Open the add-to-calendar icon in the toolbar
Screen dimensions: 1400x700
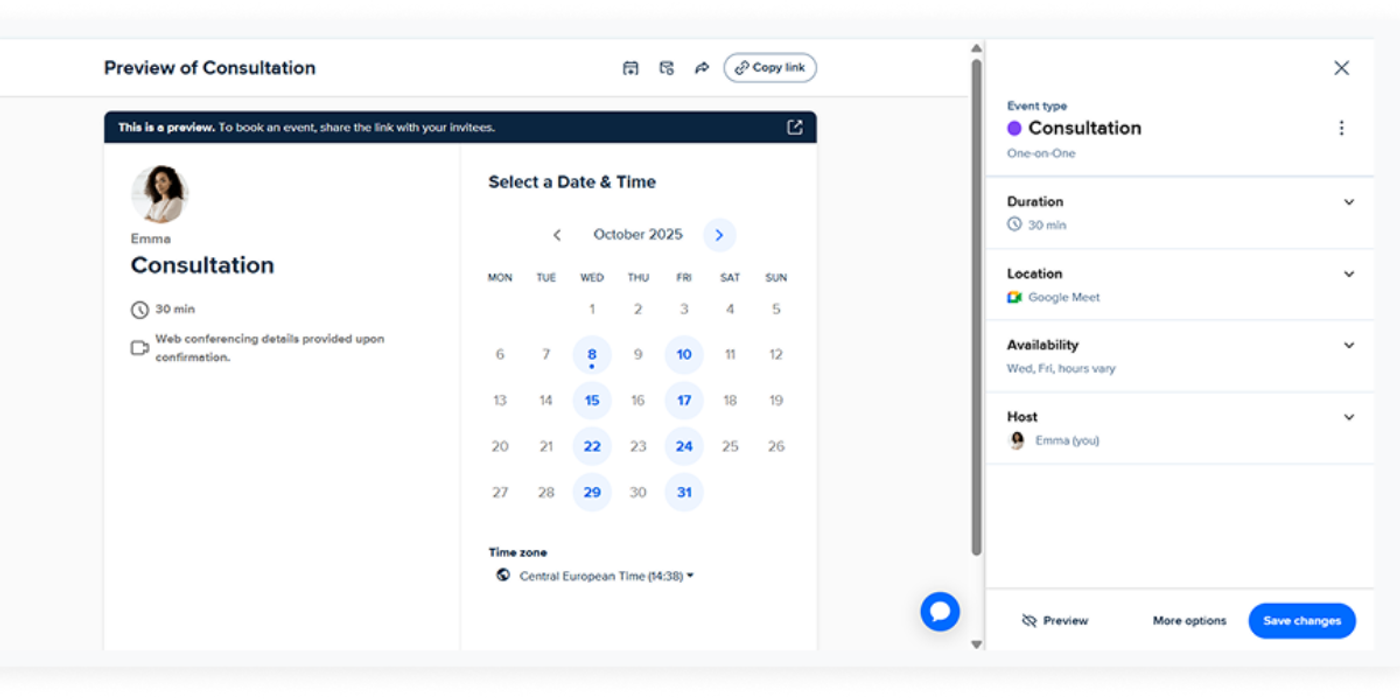[631, 67]
